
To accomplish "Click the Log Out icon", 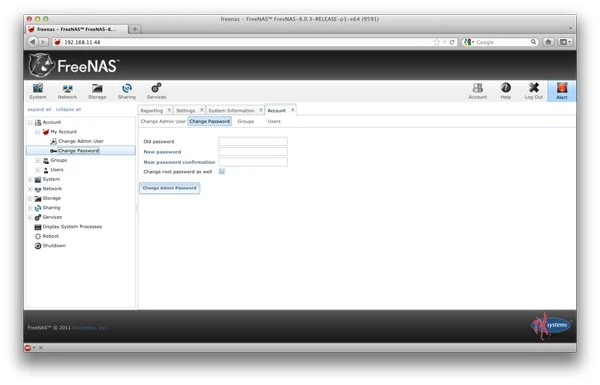I will [534, 91].
